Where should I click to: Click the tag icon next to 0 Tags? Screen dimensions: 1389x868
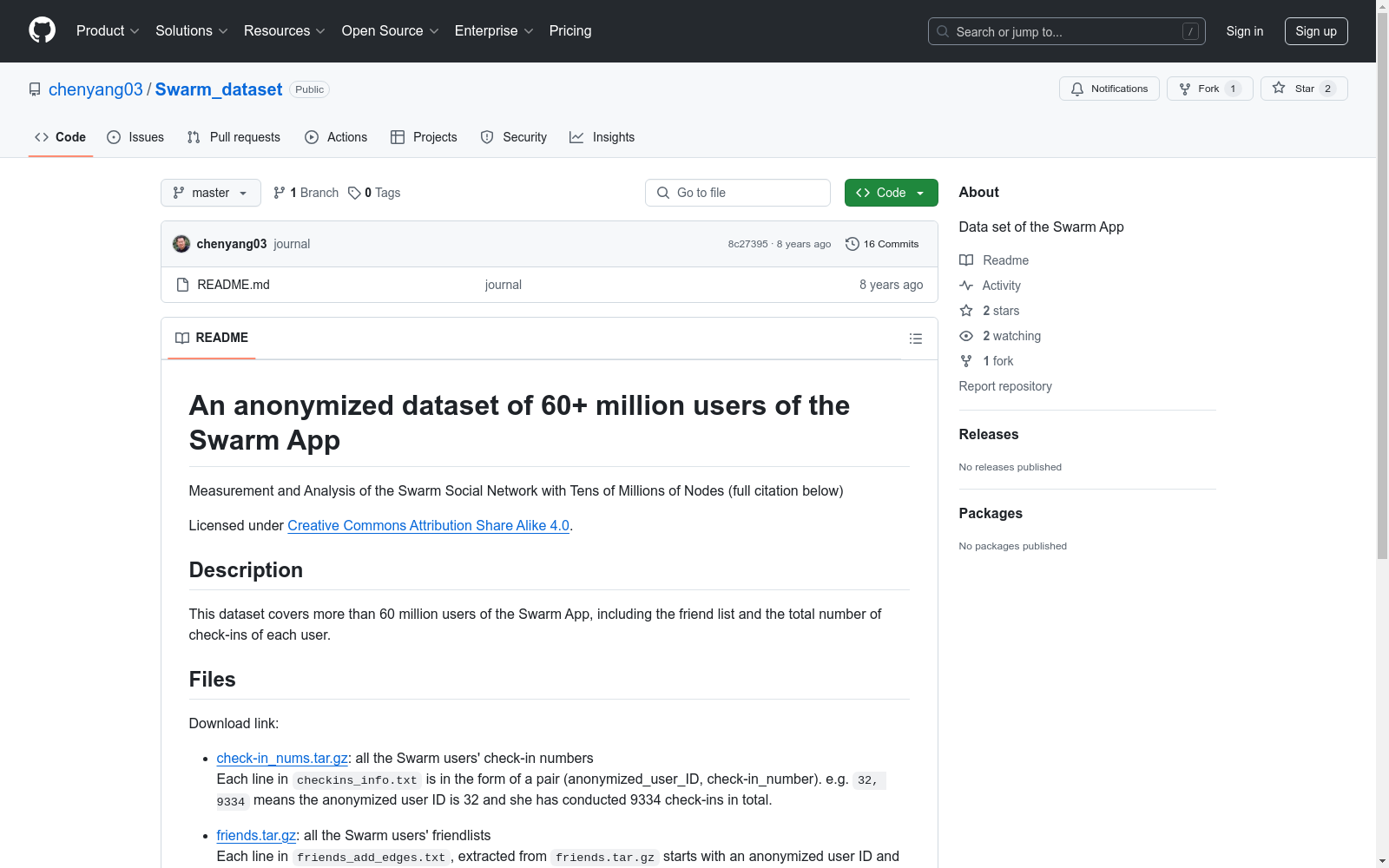coord(354,193)
